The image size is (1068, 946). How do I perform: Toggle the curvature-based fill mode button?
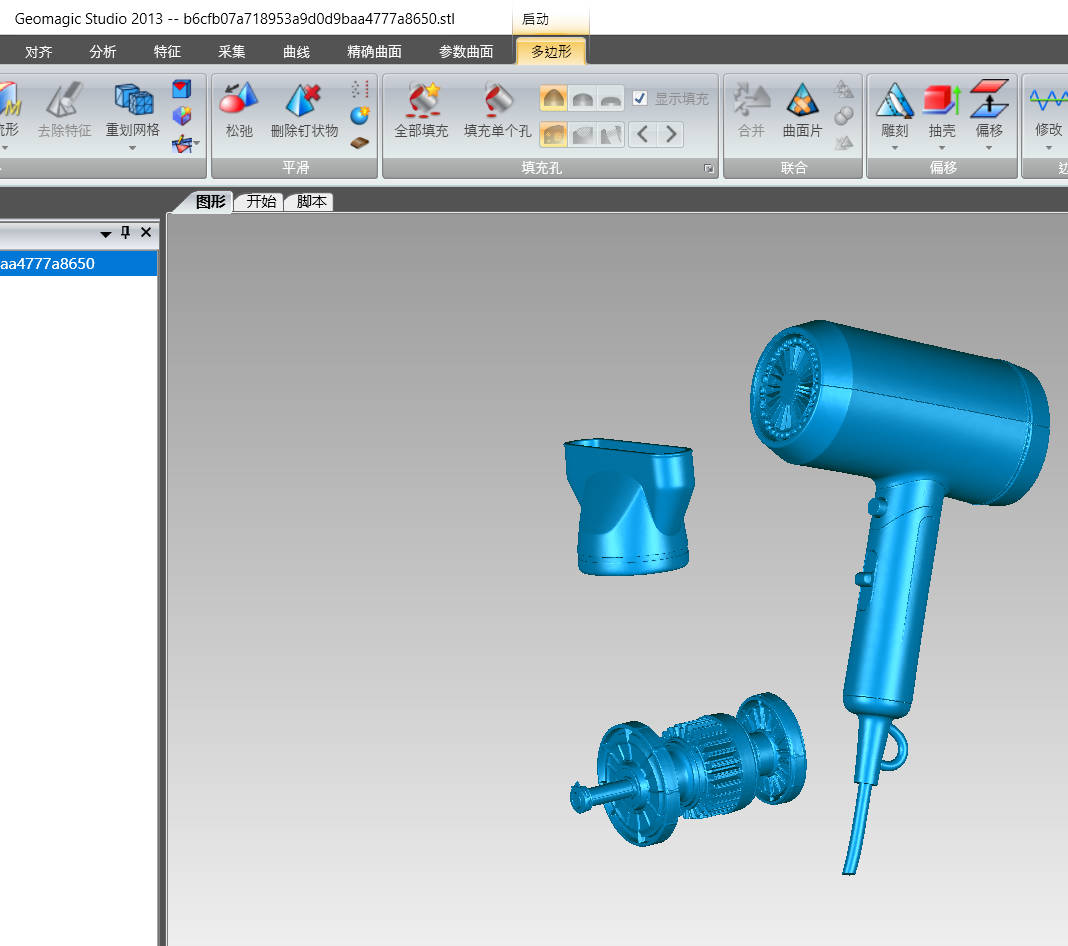(554, 98)
